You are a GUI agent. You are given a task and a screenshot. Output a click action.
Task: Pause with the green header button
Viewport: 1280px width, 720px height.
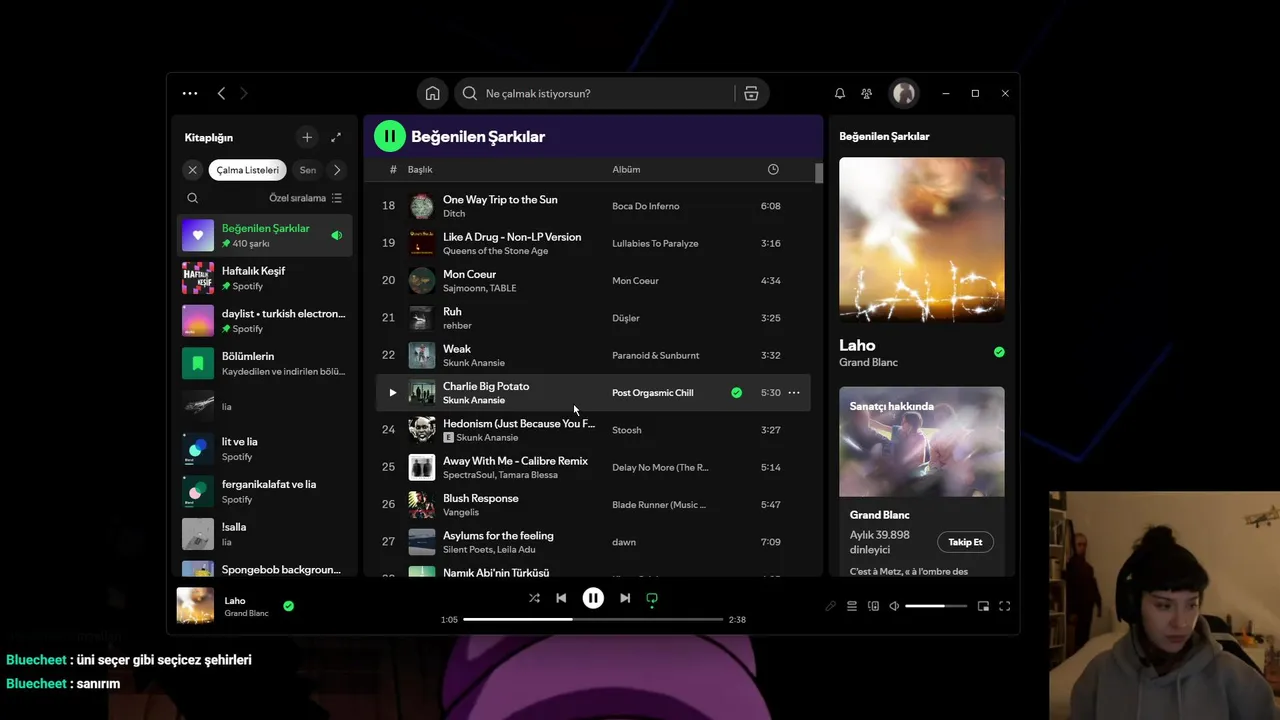(x=390, y=136)
